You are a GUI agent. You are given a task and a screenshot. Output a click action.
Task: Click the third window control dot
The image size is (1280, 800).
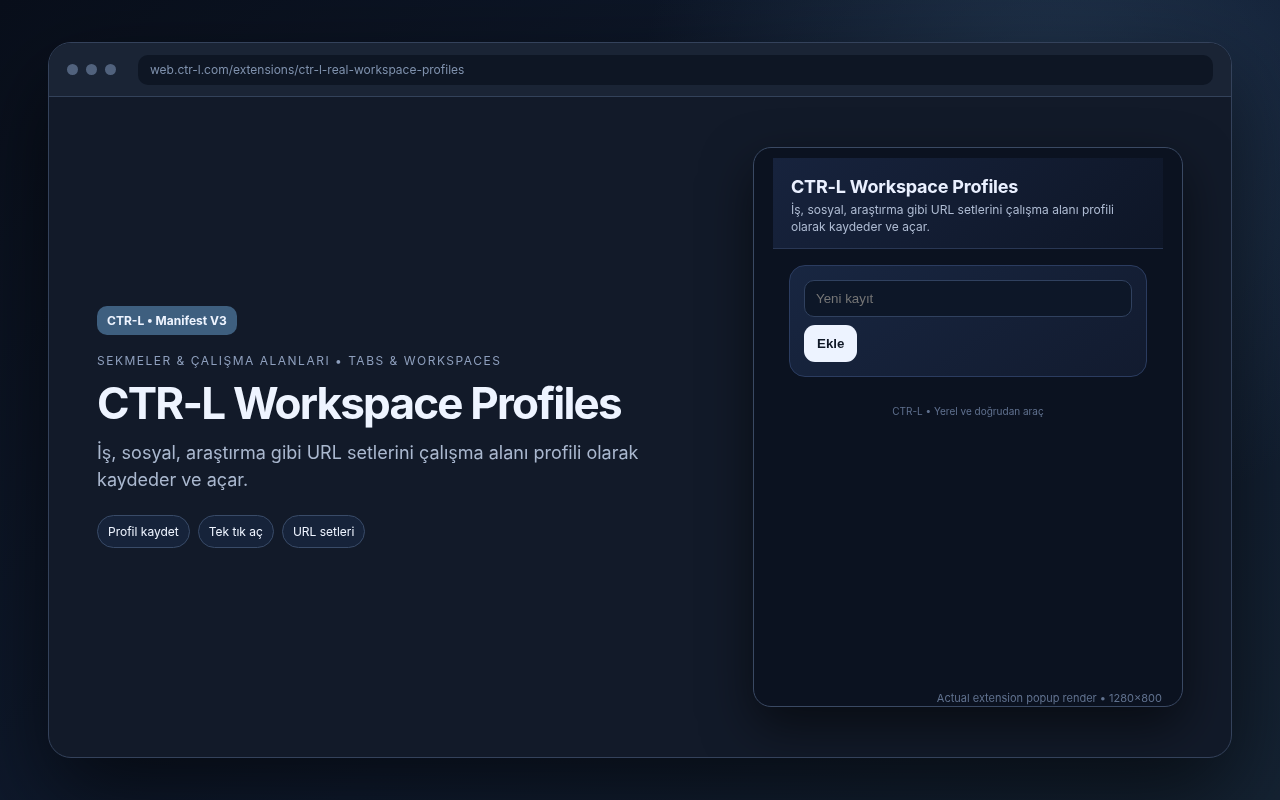pyautogui.click(x=110, y=69)
